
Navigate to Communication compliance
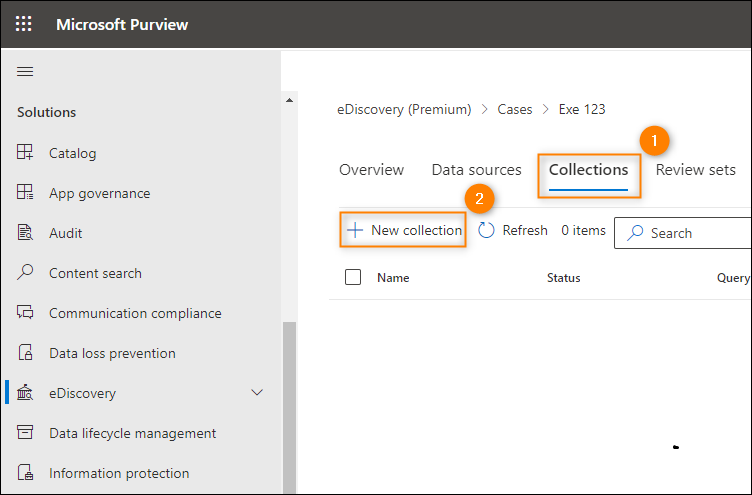[135, 313]
